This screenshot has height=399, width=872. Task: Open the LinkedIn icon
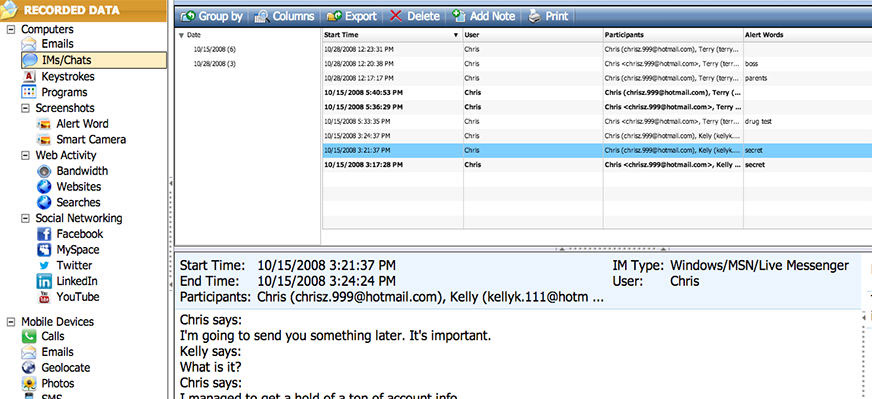coord(44,282)
